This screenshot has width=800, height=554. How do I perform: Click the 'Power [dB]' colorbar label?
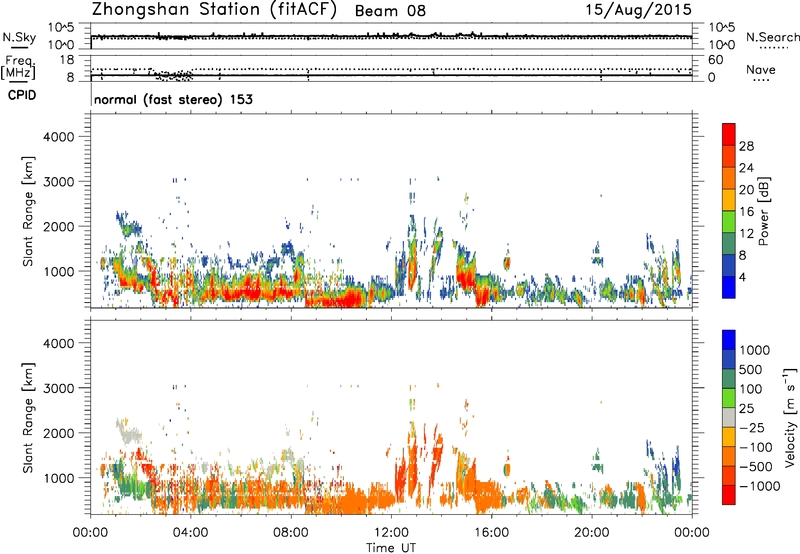click(763, 211)
